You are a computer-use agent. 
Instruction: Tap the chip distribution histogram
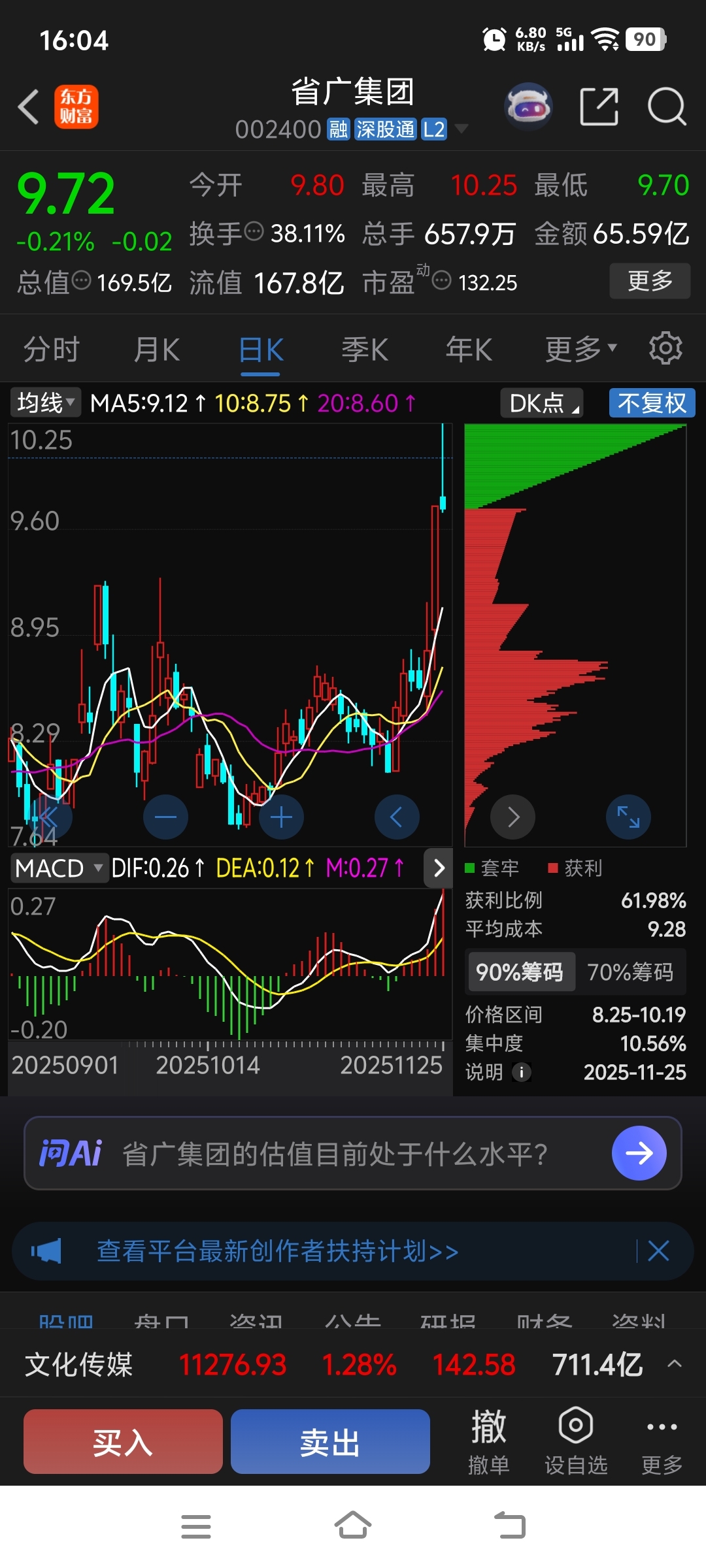pyautogui.click(x=575, y=634)
